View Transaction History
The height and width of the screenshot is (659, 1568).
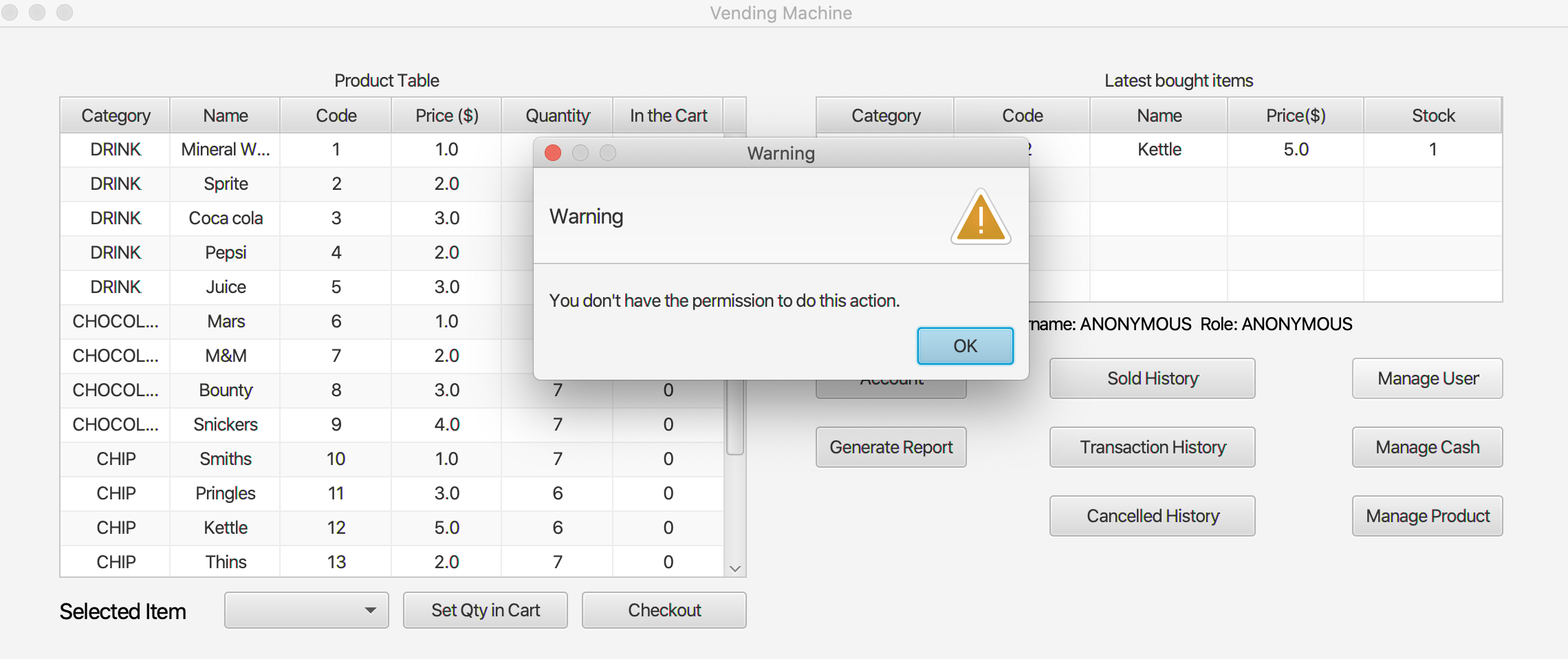pos(1153,447)
